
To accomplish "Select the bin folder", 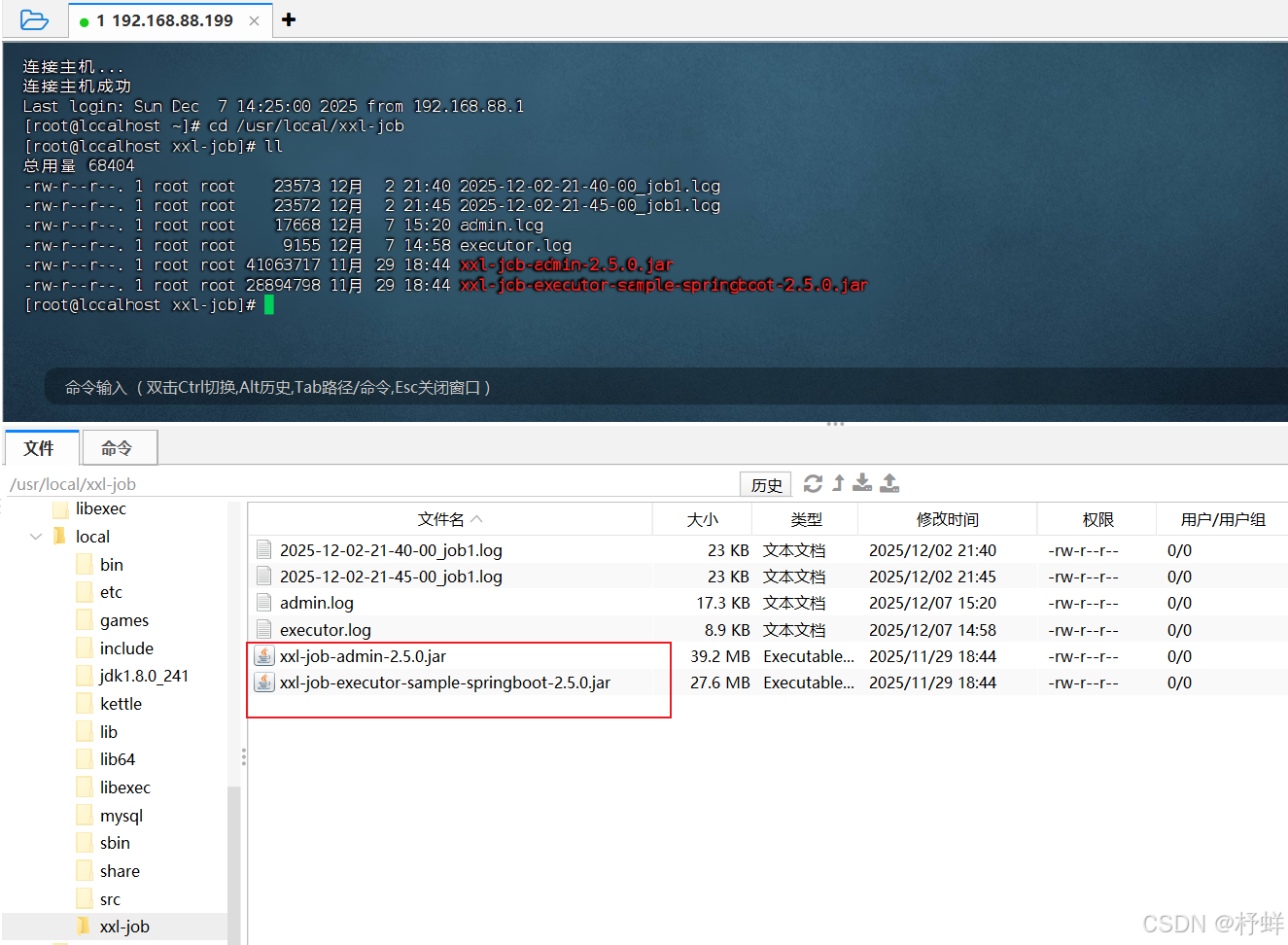I will coord(111,565).
